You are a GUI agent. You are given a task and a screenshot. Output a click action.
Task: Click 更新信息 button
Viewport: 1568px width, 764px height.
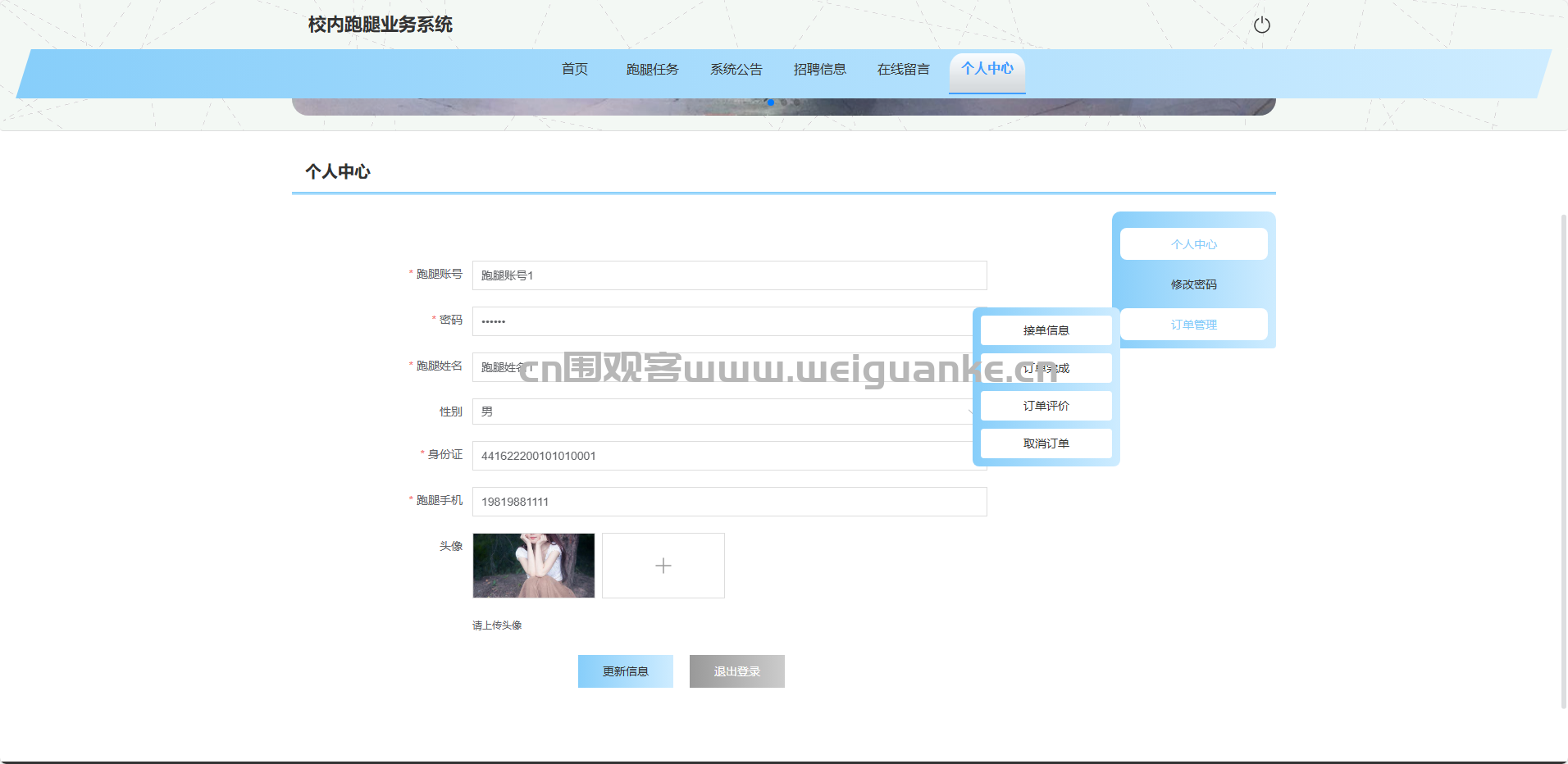point(625,671)
